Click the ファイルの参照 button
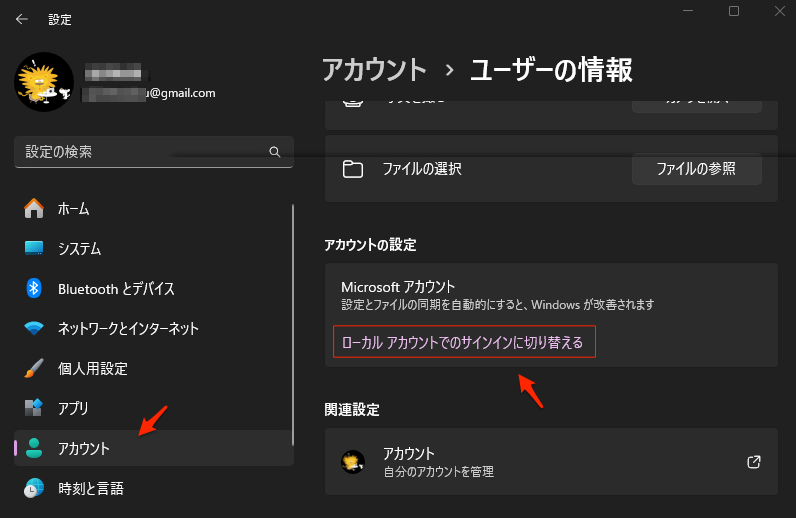 (x=696, y=169)
